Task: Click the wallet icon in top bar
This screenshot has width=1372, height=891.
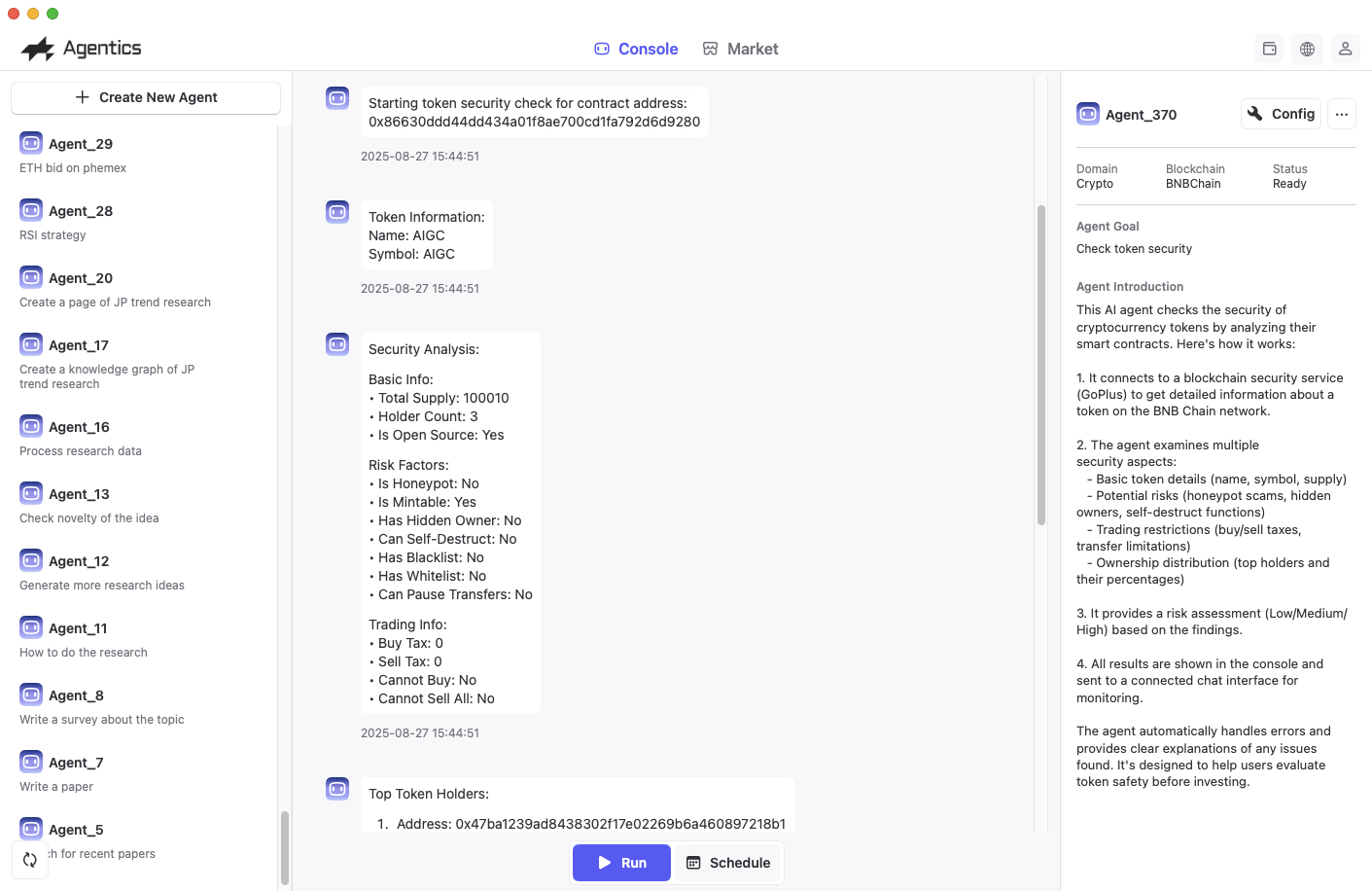Action: coord(1269,49)
